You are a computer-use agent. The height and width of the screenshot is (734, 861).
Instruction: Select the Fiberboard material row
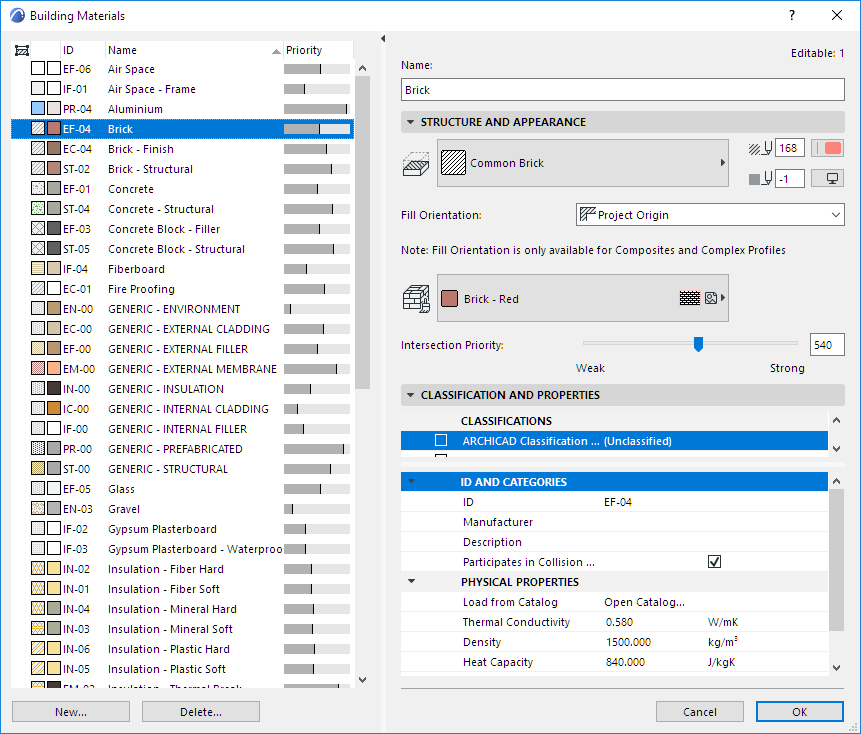(x=182, y=268)
